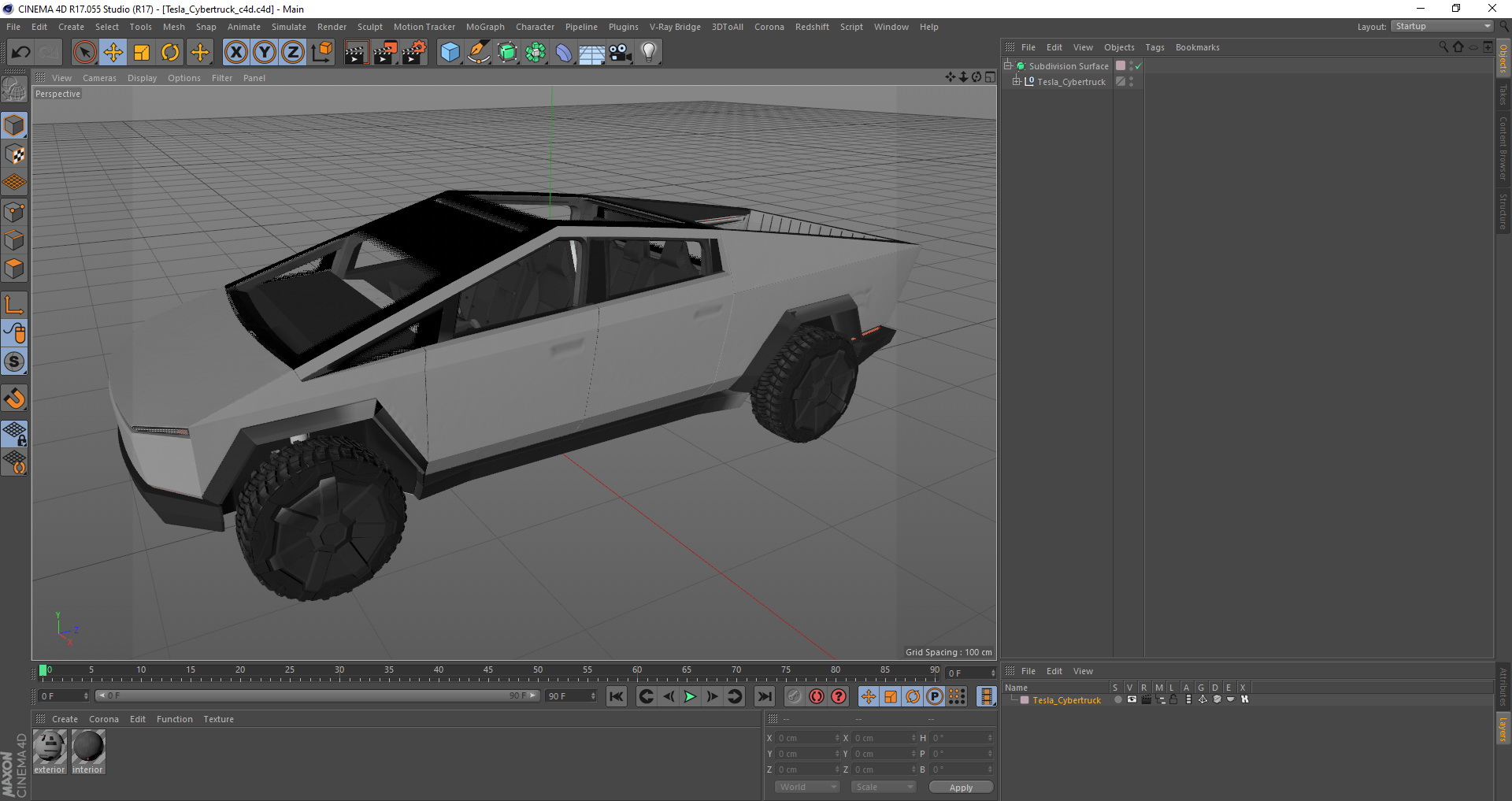
Task: Go to start of animation
Action: [x=617, y=696]
